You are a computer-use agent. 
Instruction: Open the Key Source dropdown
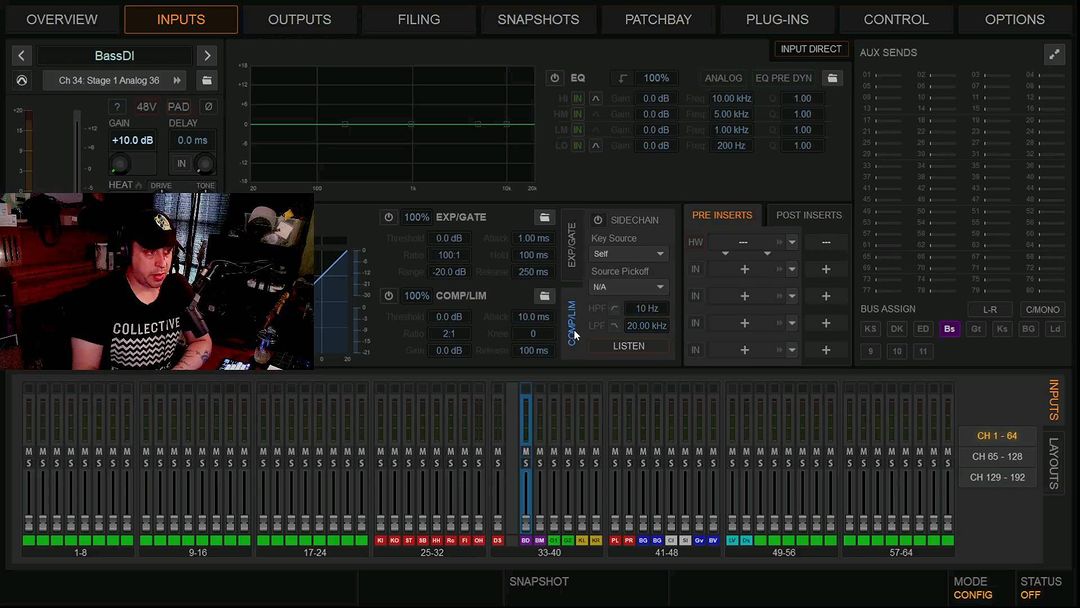click(x=628, y=254)
